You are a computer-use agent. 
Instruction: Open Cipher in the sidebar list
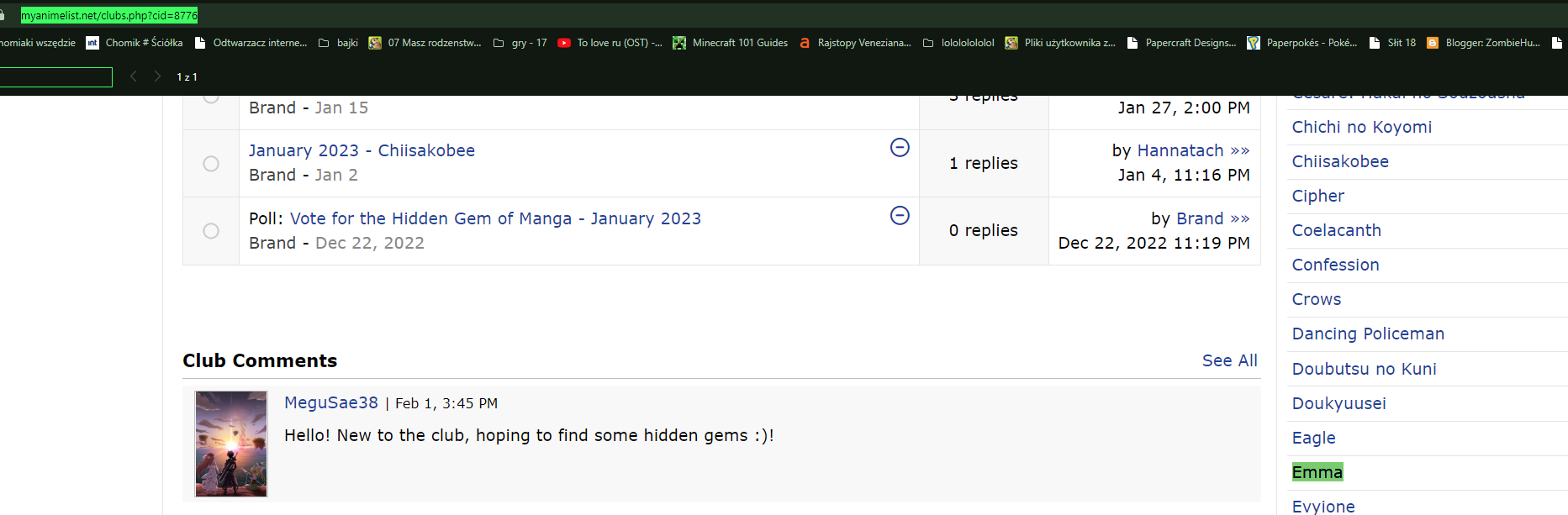(x=1317, y=196)
